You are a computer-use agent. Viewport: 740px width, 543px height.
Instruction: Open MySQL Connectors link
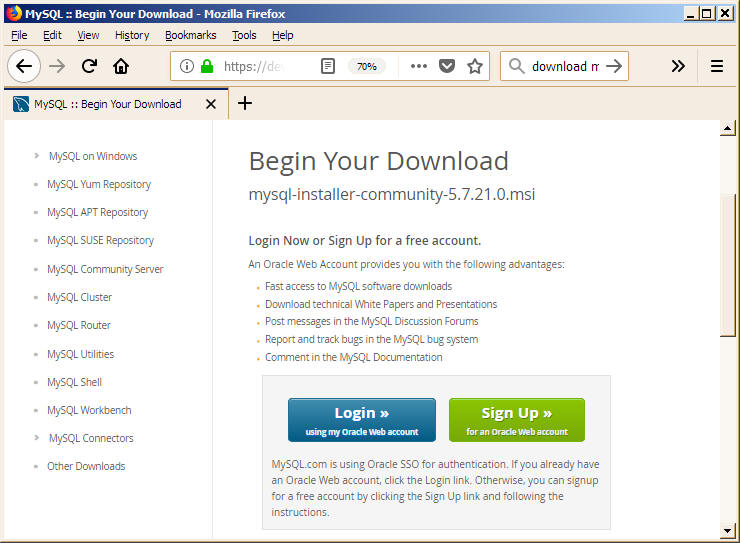pos(91,438)
